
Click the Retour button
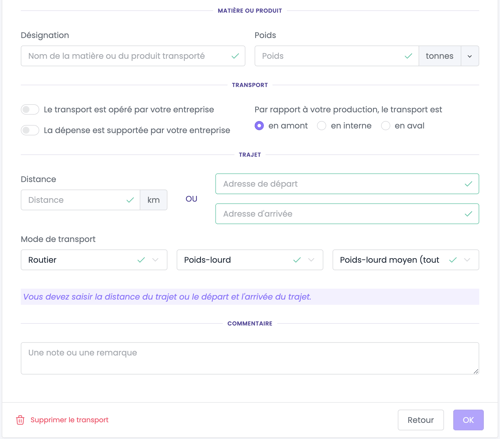421,420
